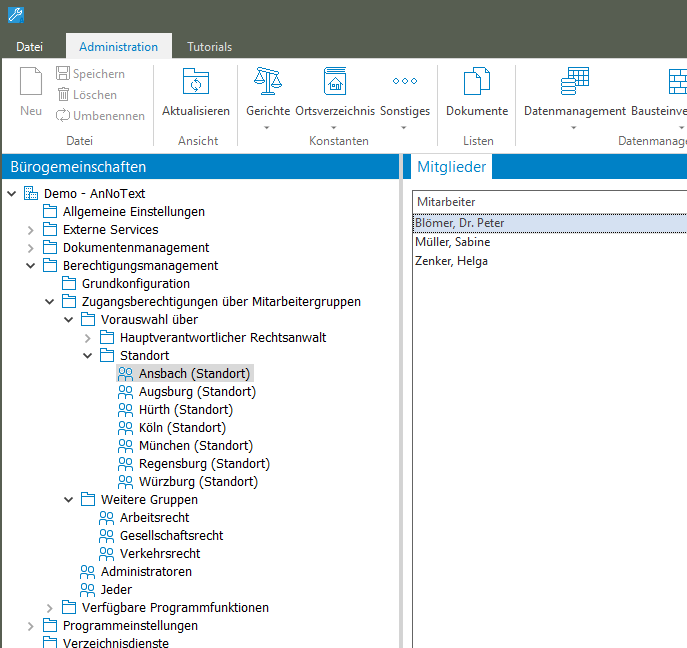Screen dimensions: 687x648
Task: Open the Dokumente list icon
Action: pyautogui.click(x=477, y=83)
